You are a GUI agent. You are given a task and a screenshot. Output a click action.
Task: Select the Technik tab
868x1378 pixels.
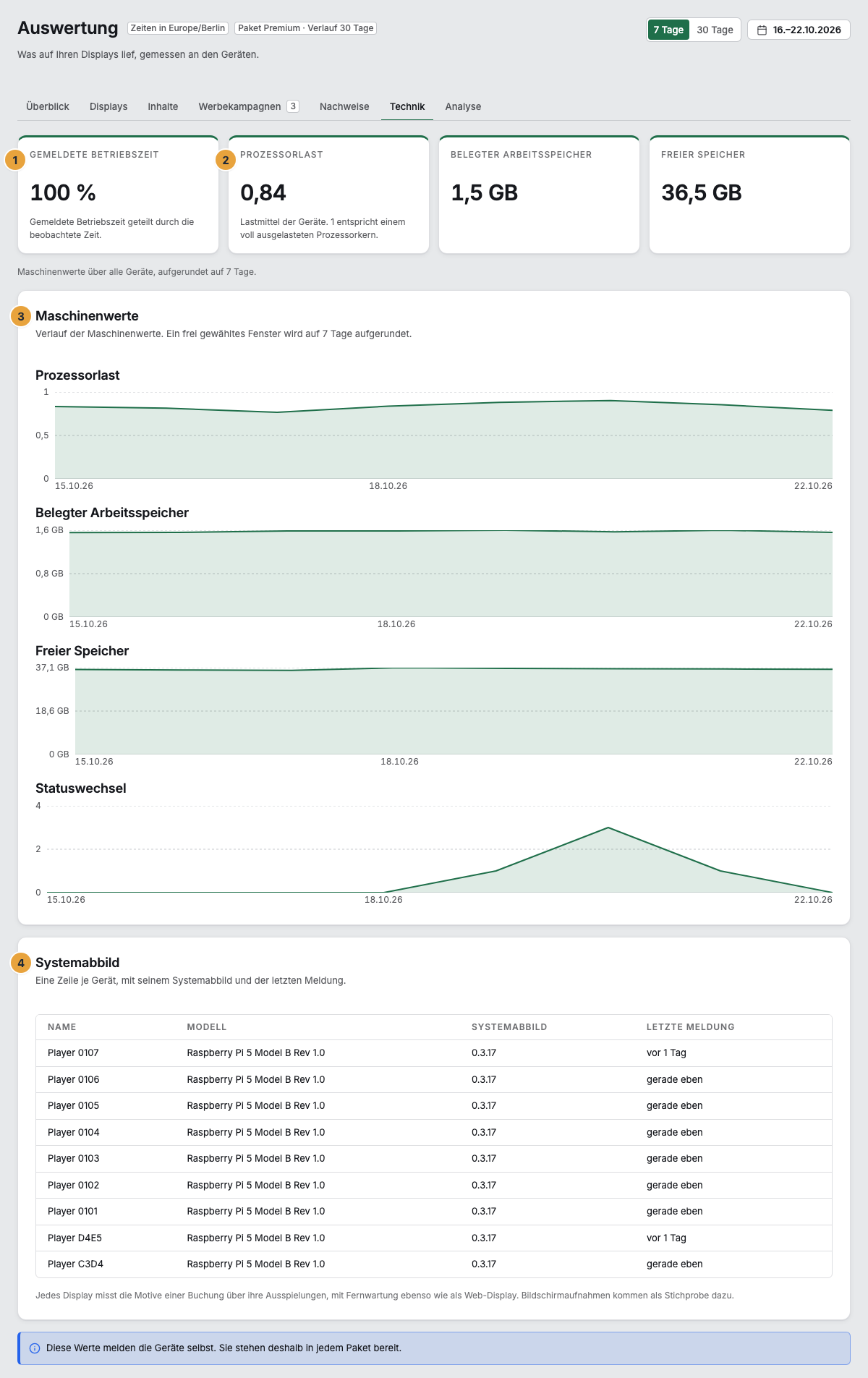(x=407, y=106)
